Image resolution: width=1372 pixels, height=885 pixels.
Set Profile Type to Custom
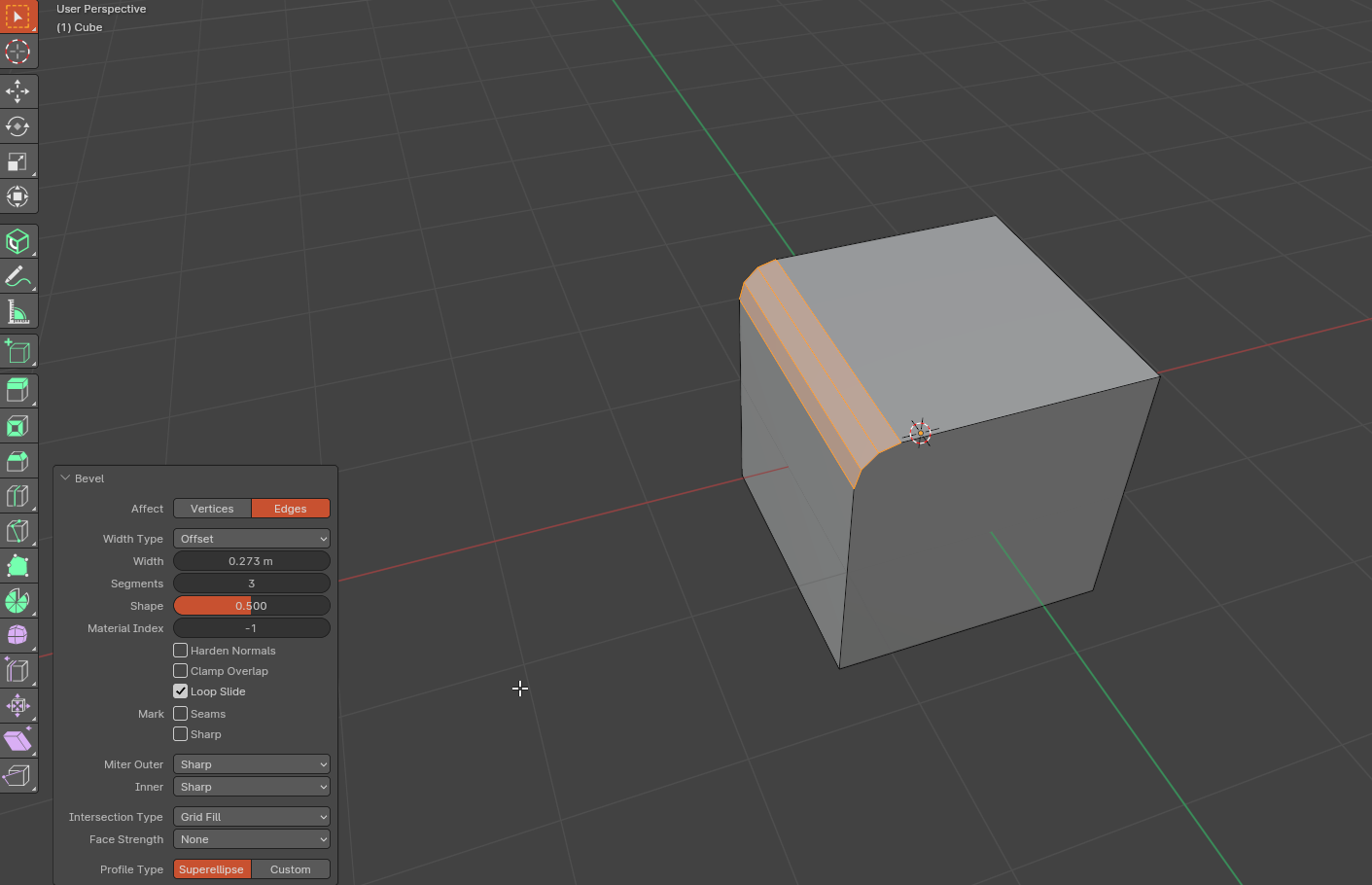coord(290,869)
